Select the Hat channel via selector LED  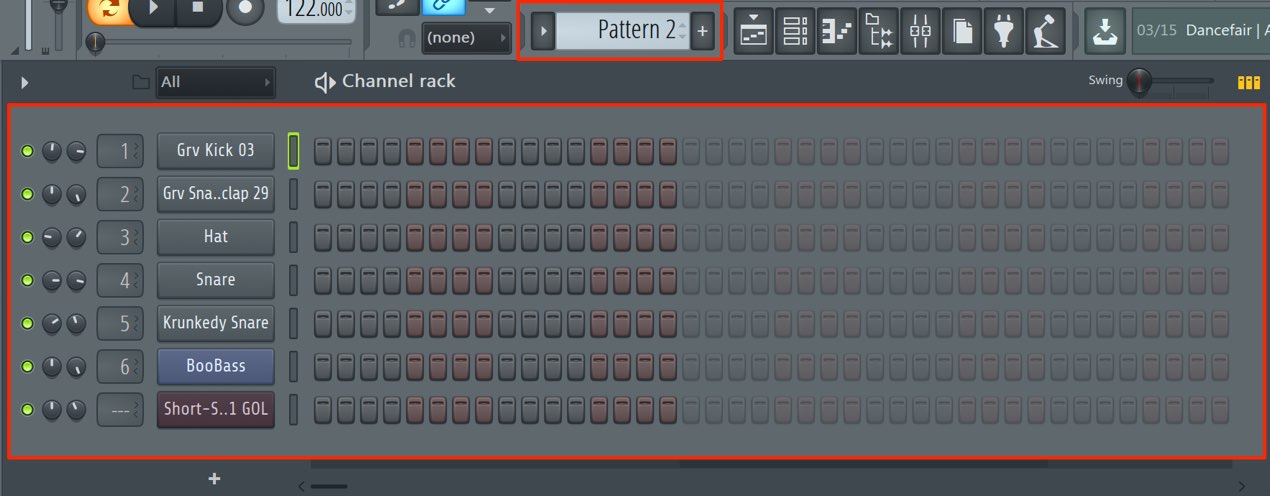click(x=294, y=237)
